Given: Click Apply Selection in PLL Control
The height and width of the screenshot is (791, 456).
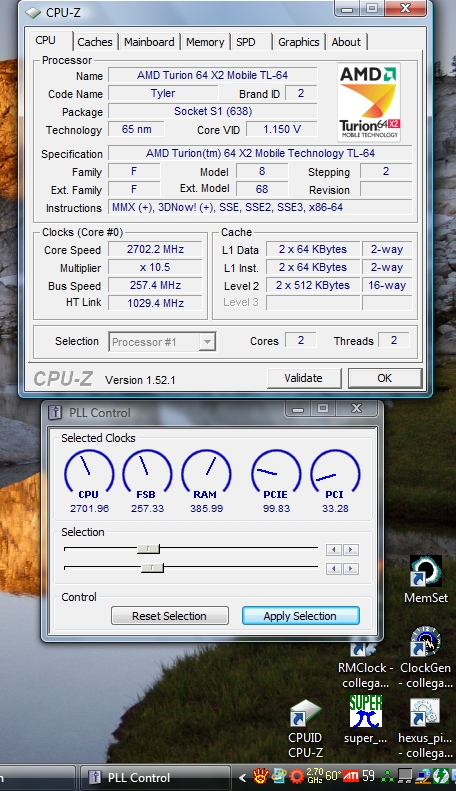Looking at the screenshot, I should pyautogui.click(x=300, y=616).
